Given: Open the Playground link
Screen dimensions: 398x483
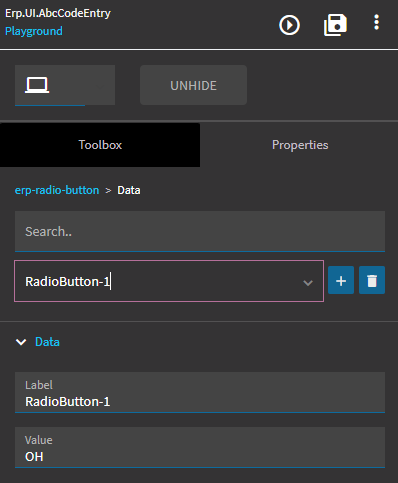Looking at the screenshot, I should (x=34, y=31).
